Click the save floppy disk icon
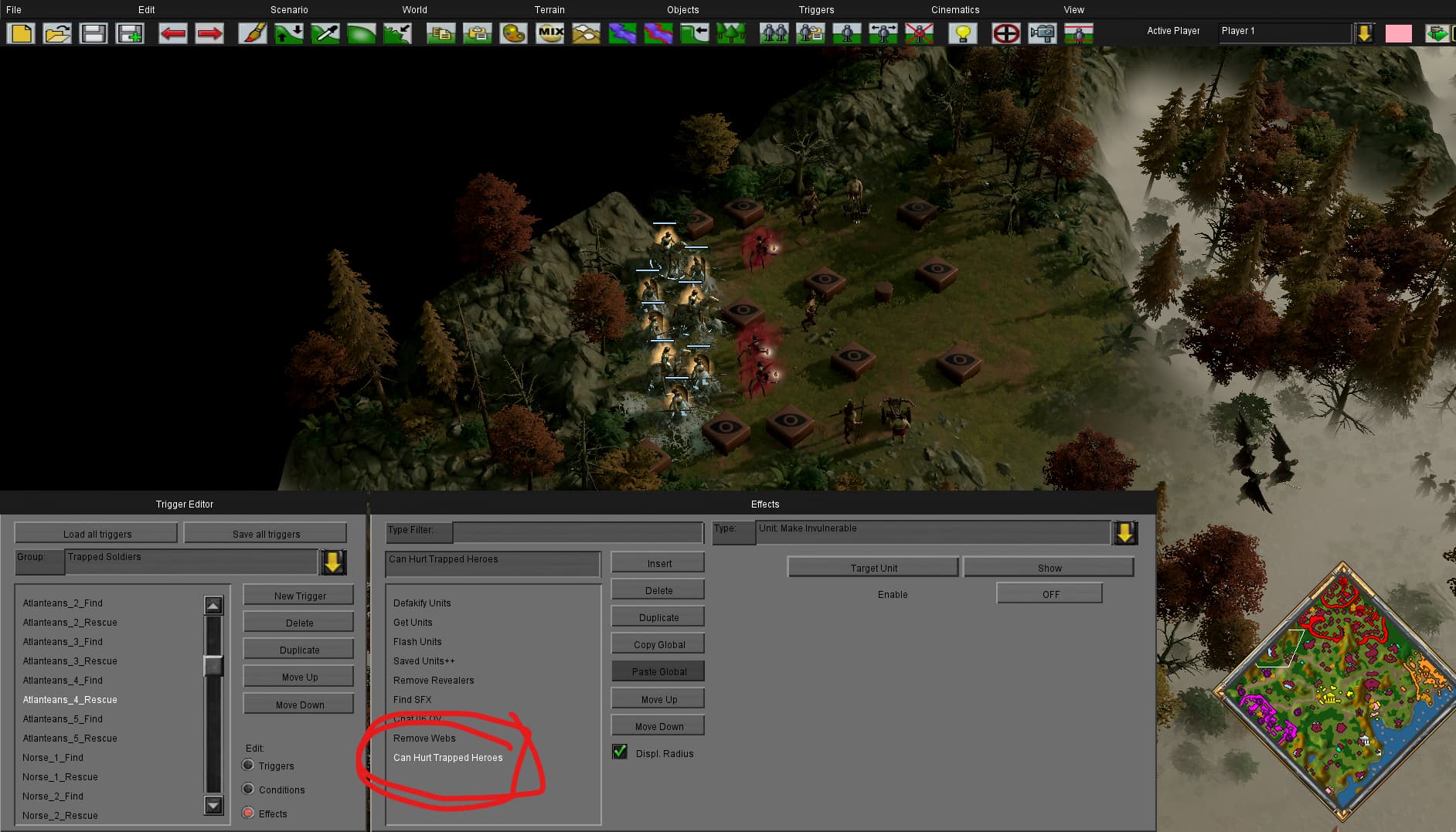This screenshot has width=1456, height=832. point(94,33)
